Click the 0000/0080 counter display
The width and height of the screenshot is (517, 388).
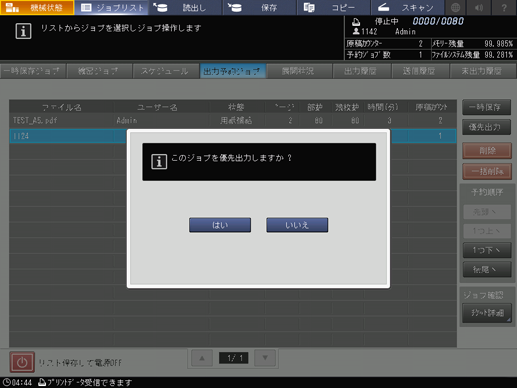(438, 21)
